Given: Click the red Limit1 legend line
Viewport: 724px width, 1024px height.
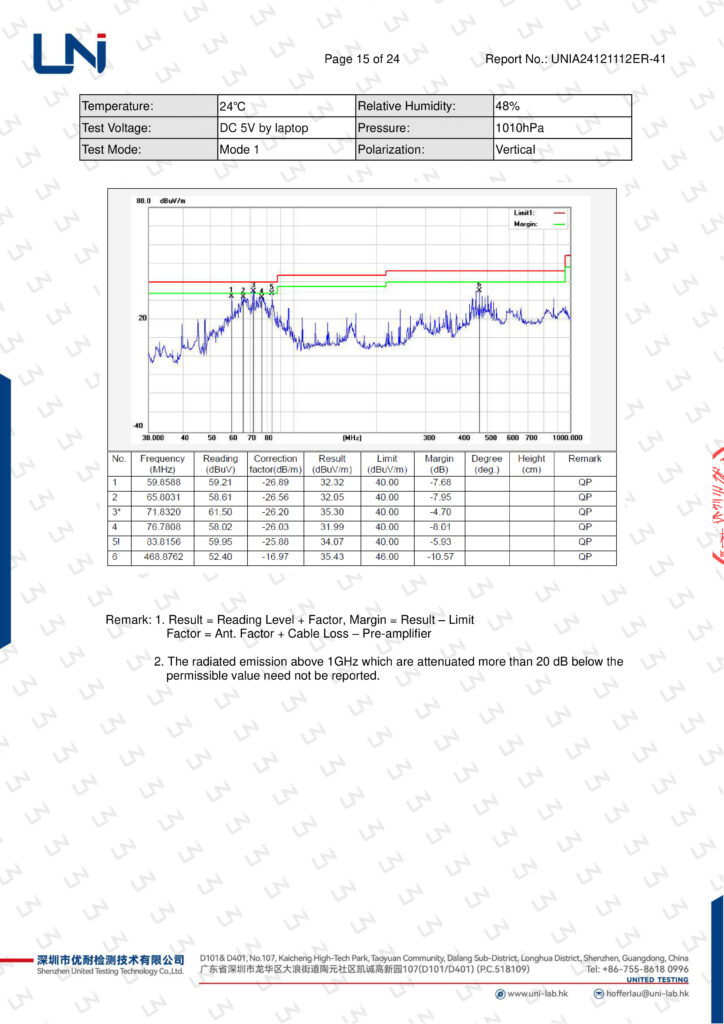Looking at the screenshot, I should [x=558, y=213].
